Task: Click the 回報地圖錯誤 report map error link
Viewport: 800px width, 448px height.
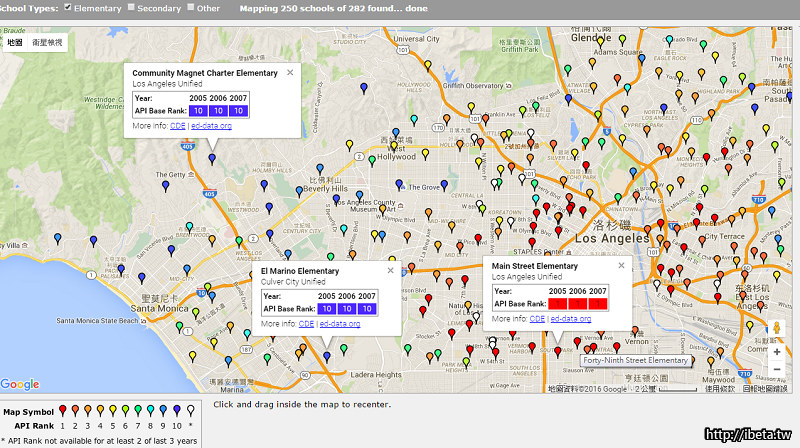Action: (768, 388)
